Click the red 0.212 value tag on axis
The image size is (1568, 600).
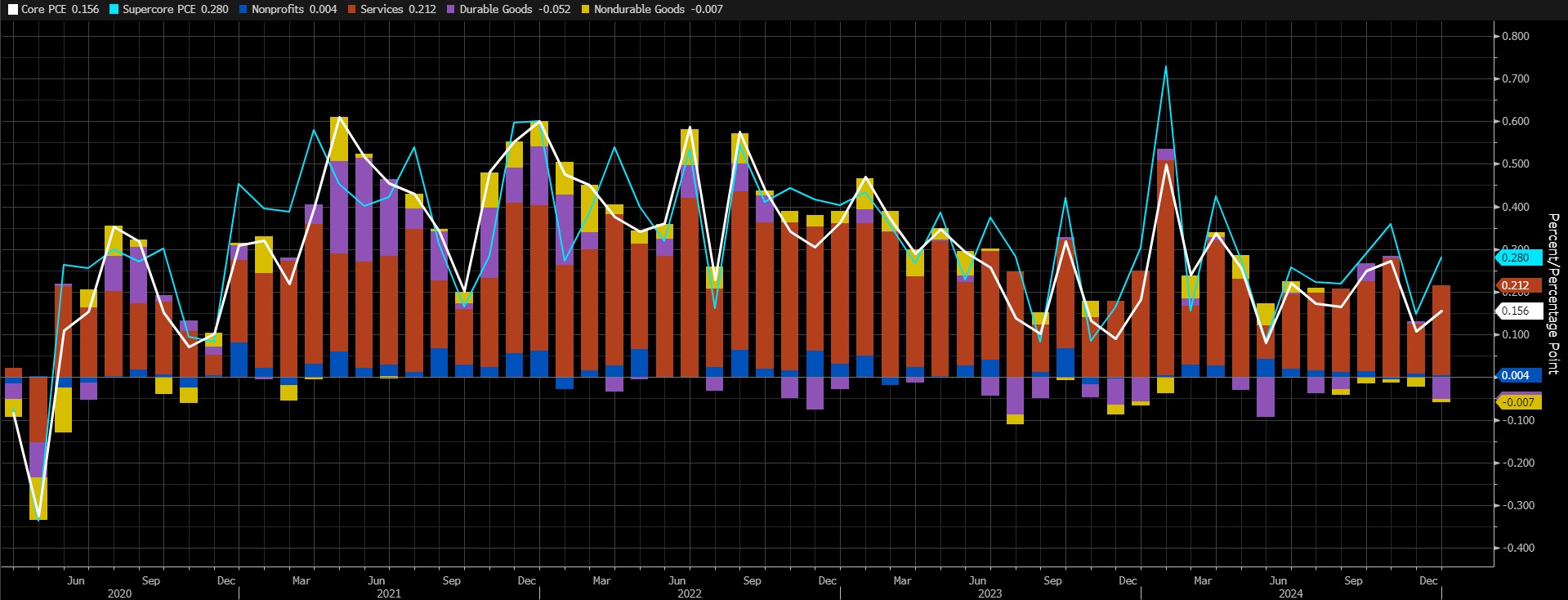[x=1518, y=285]
